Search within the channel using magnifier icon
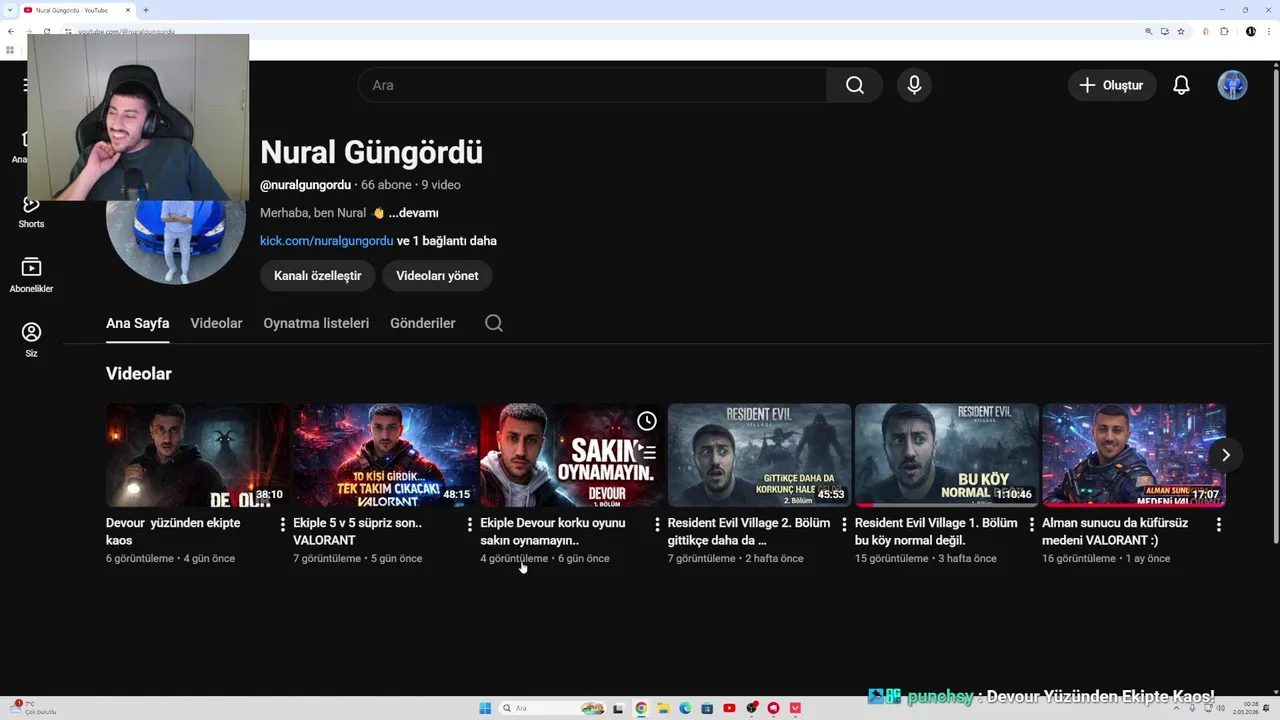The width and height of the screenshot is (1280, 720). point(494,323)
